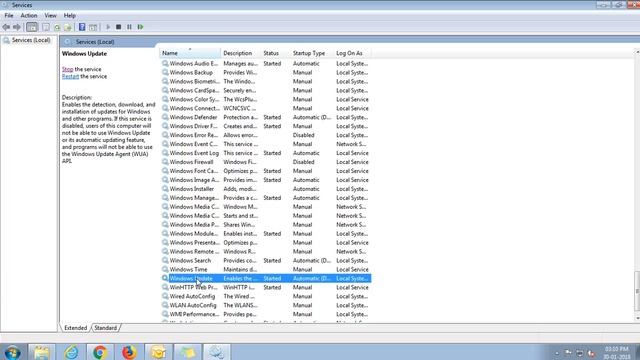Click the Show/Hide Action Pane toolbar icon
This screenshot has width=640, height=360.
pos(93,27)
